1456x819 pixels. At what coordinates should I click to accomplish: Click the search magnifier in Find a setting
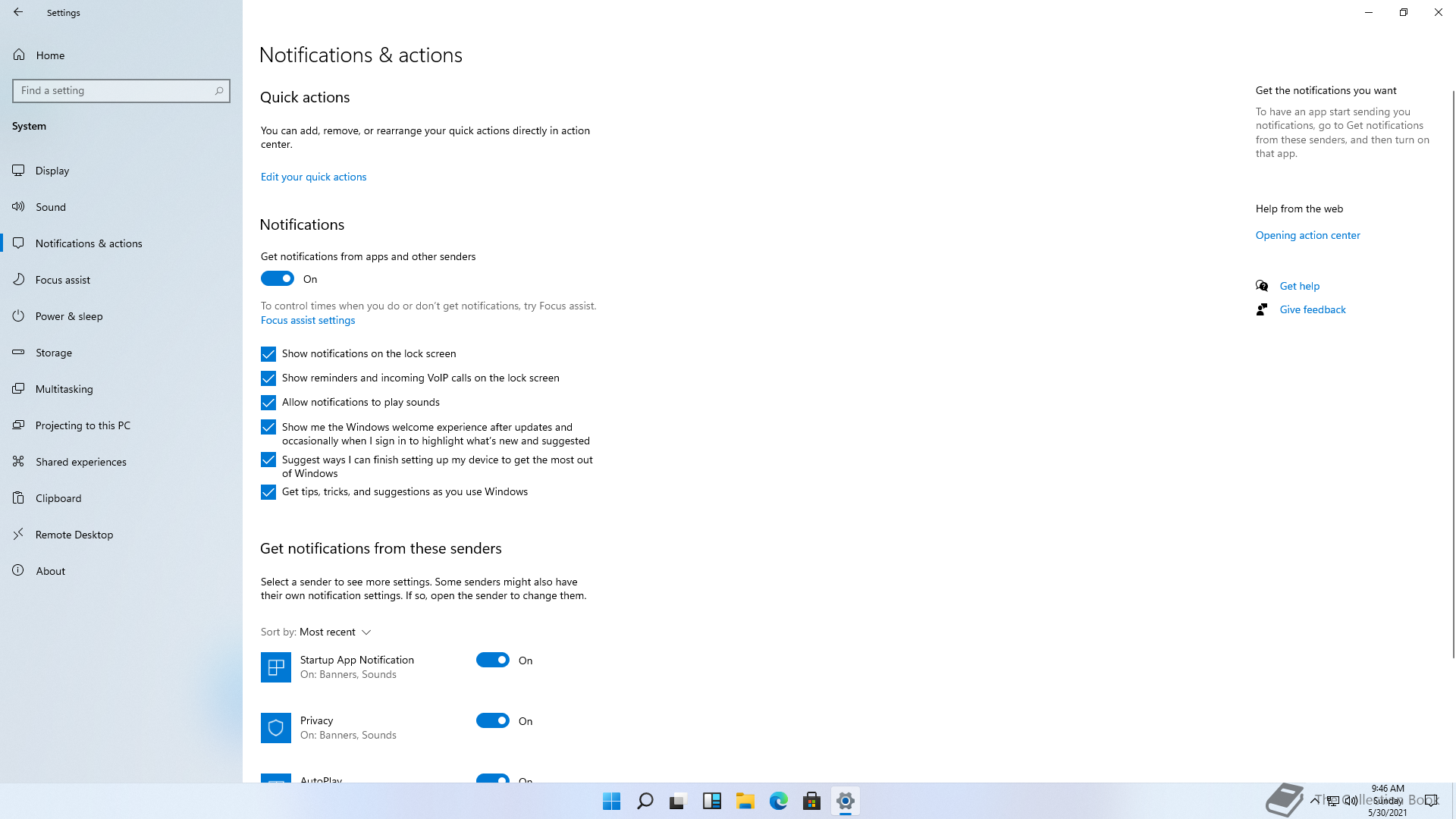point(219,90)
